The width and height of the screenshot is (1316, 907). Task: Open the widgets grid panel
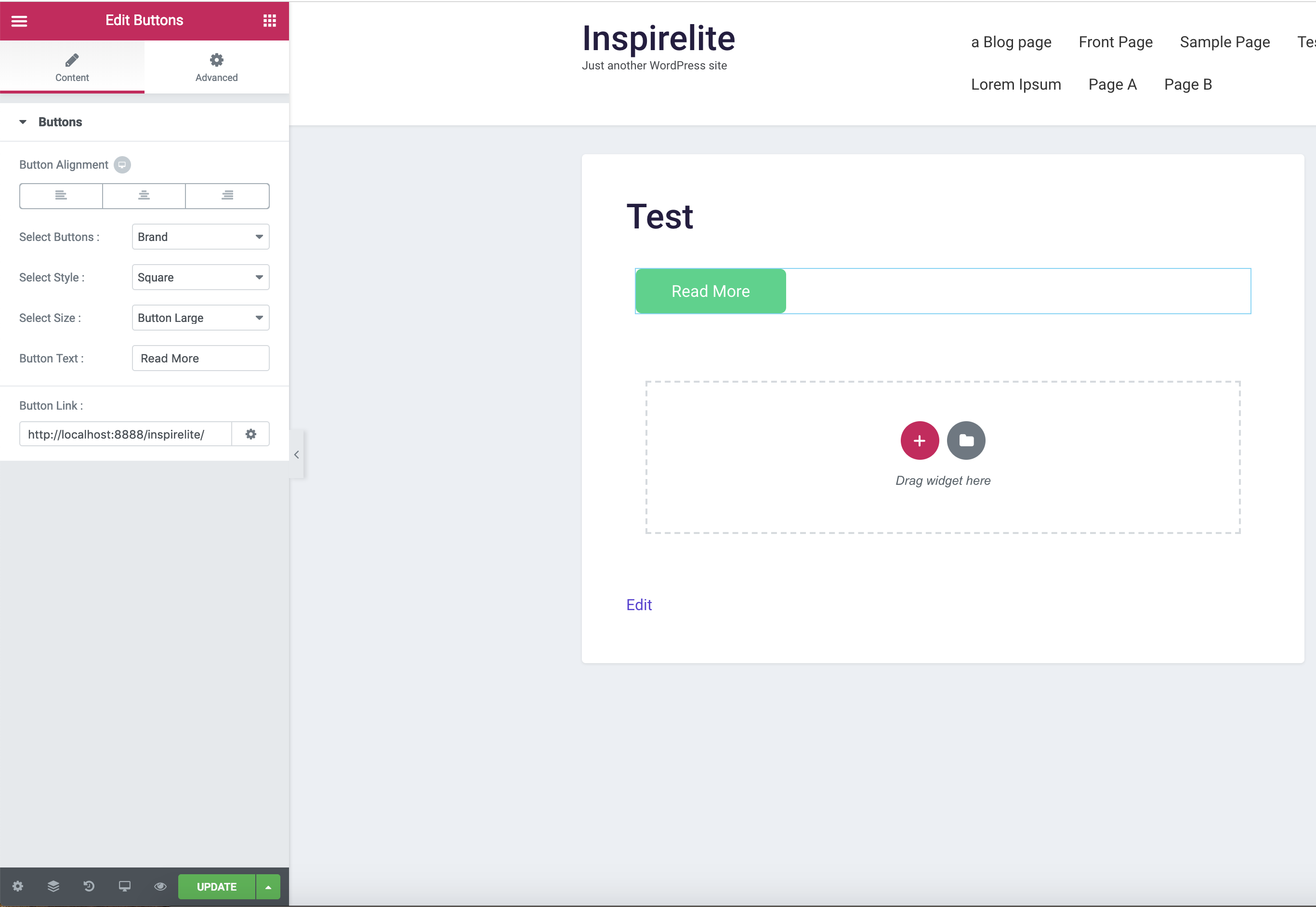(269, 21)
